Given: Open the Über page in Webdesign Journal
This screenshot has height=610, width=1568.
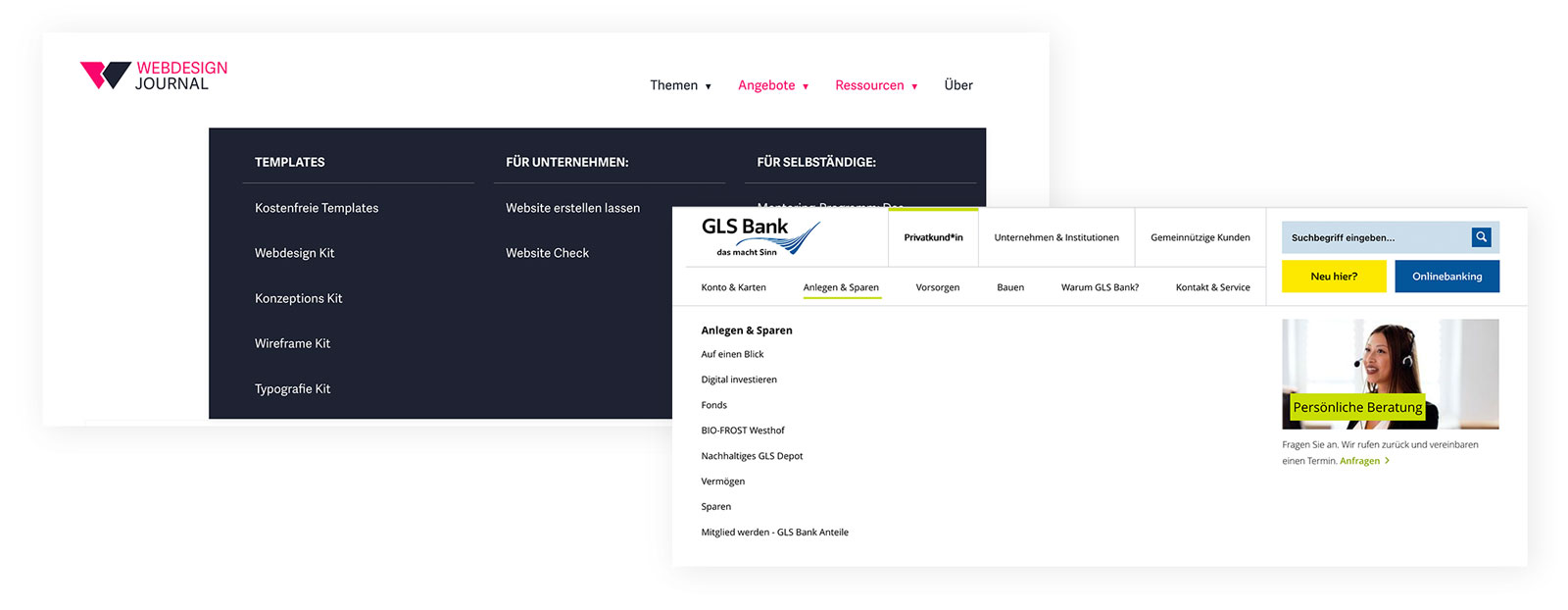Looking at the screenshot, I should [x=958, y=85].
